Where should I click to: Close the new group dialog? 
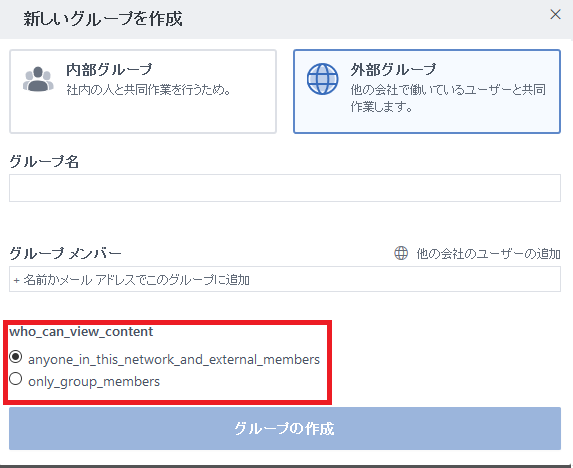pyautogui.click(x=555, y=15)
